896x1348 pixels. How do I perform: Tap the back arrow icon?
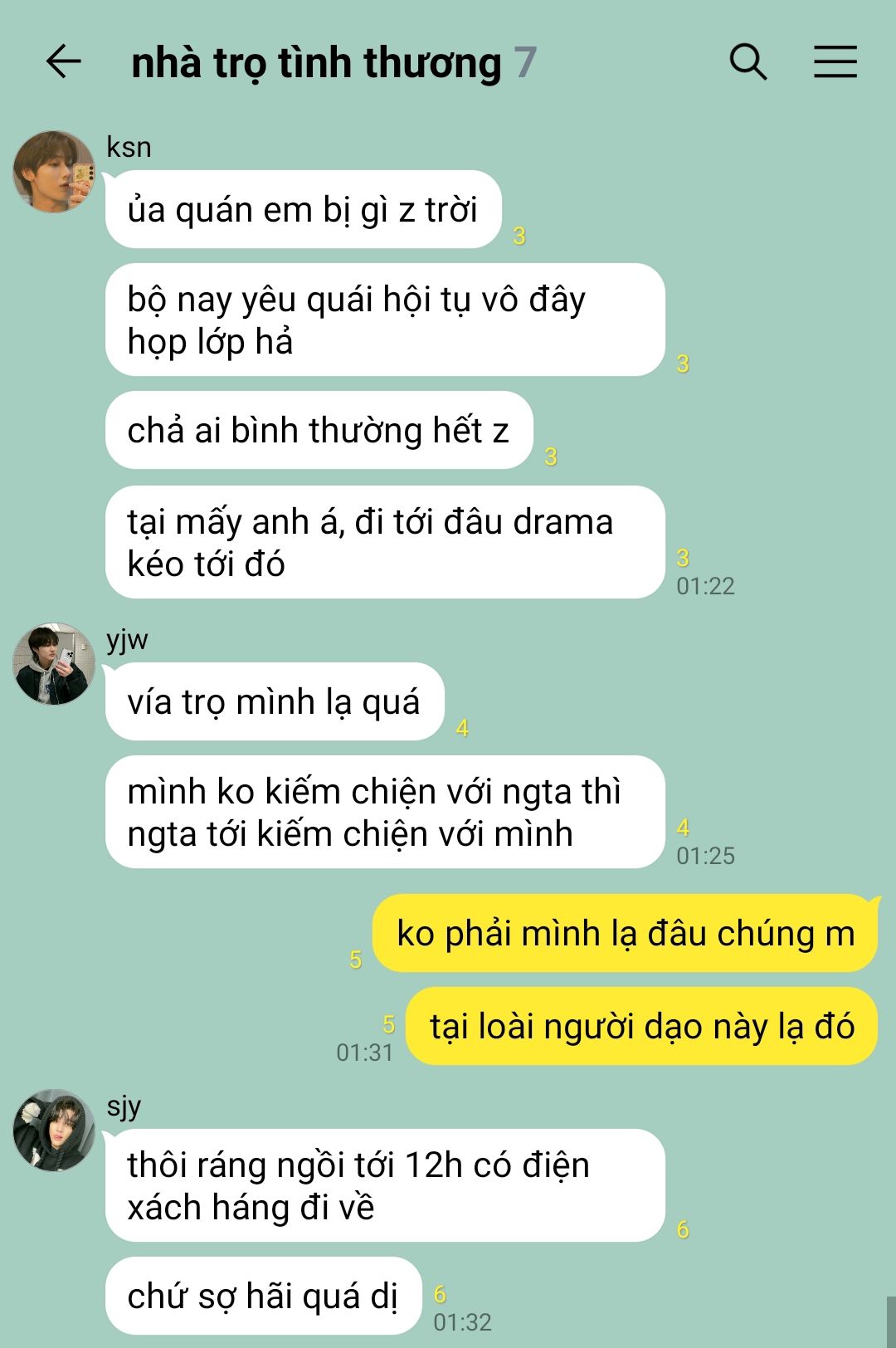[x=63, y=61]
